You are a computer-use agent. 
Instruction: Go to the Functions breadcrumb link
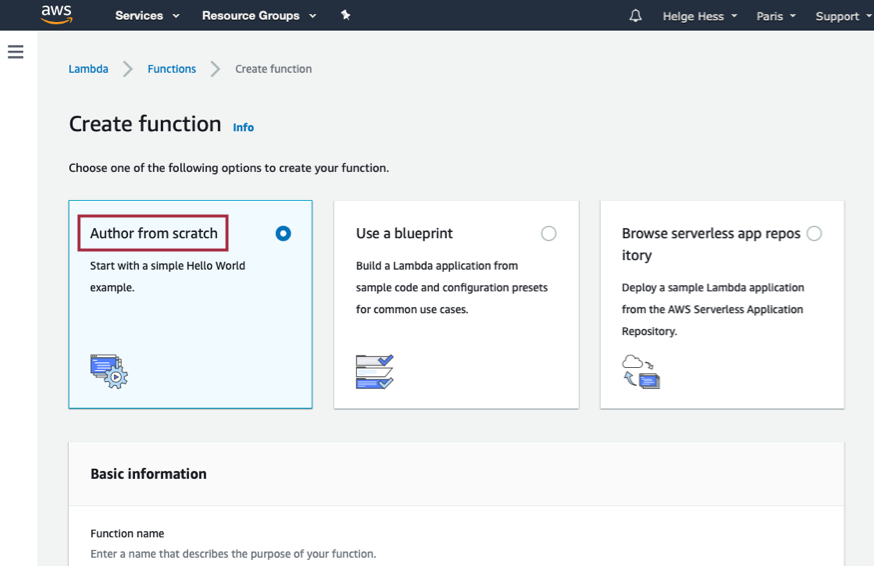coord(172,69)
